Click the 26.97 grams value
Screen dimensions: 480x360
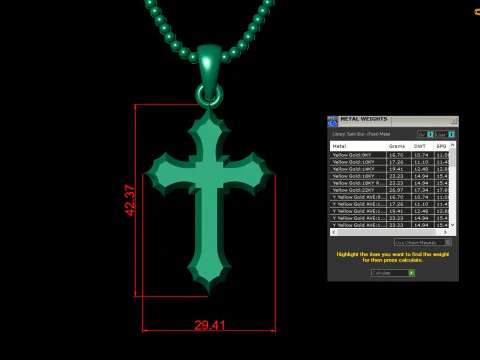pyautogui.click(x=396, y=190)
